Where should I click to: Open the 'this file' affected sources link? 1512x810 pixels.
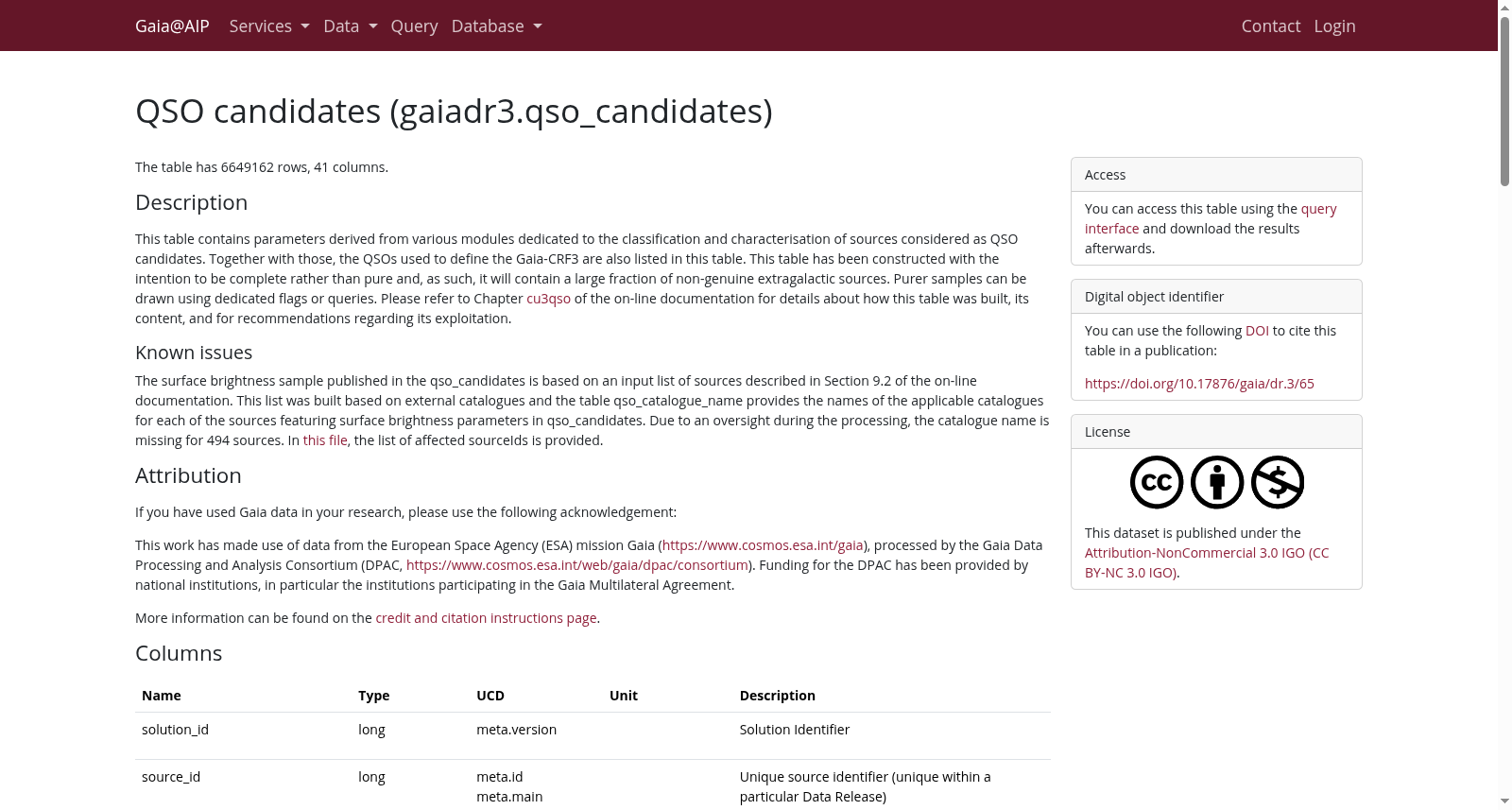pos(325,440)
